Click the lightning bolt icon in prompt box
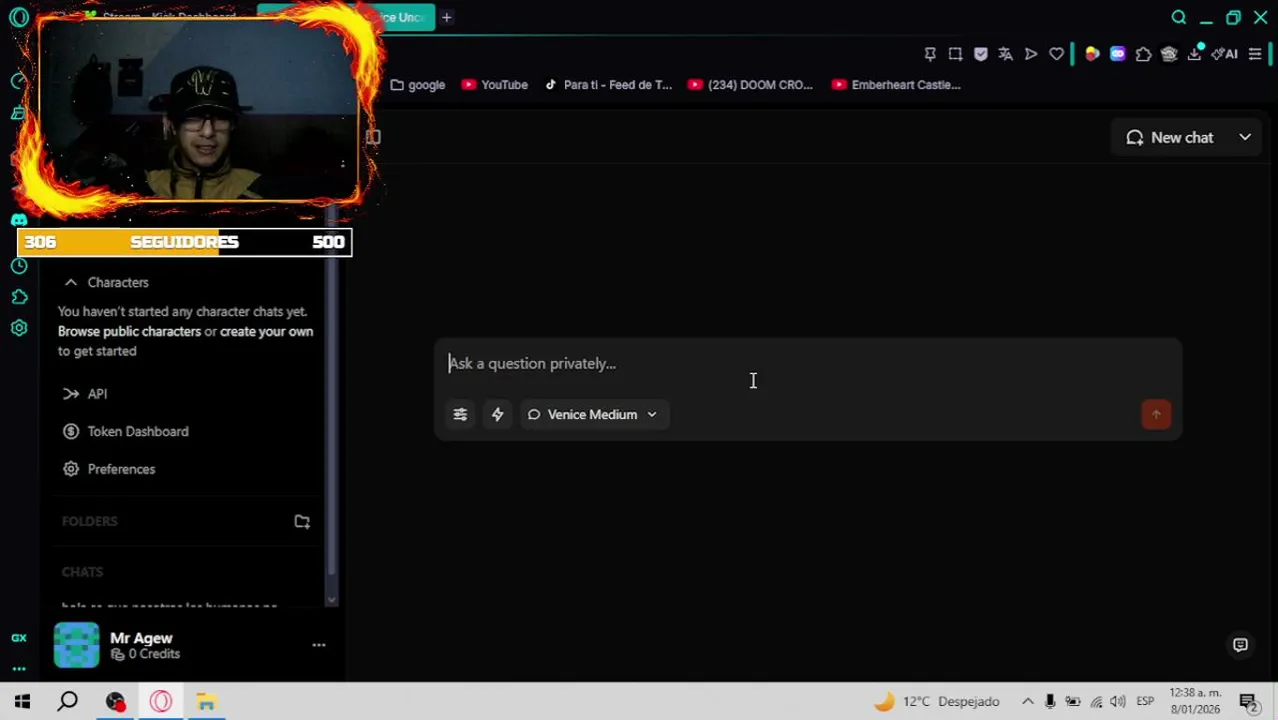Image resolution: width=1278 pixels, height=720 pixels. [x=497, y=414]
